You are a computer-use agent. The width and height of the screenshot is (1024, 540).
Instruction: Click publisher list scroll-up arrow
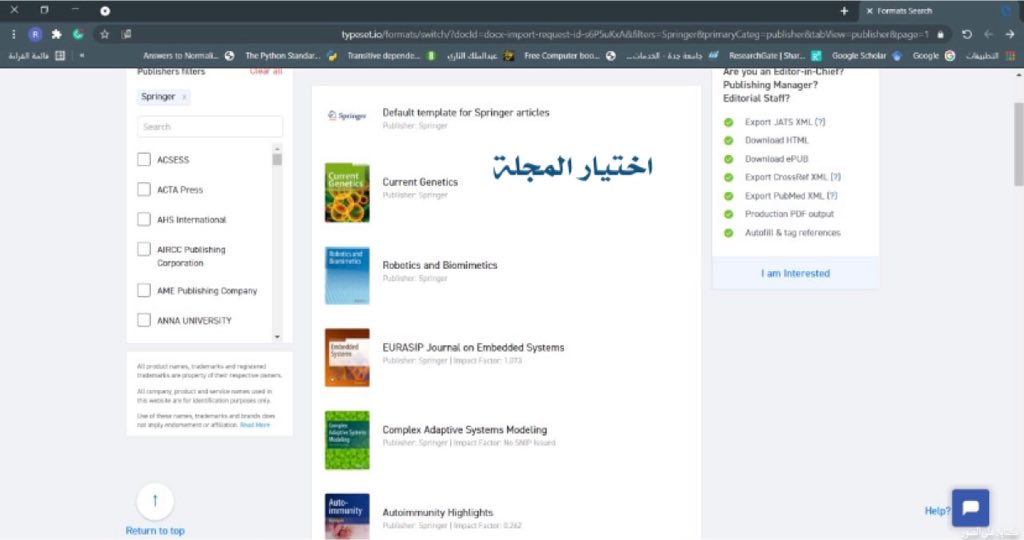[277, 149]
